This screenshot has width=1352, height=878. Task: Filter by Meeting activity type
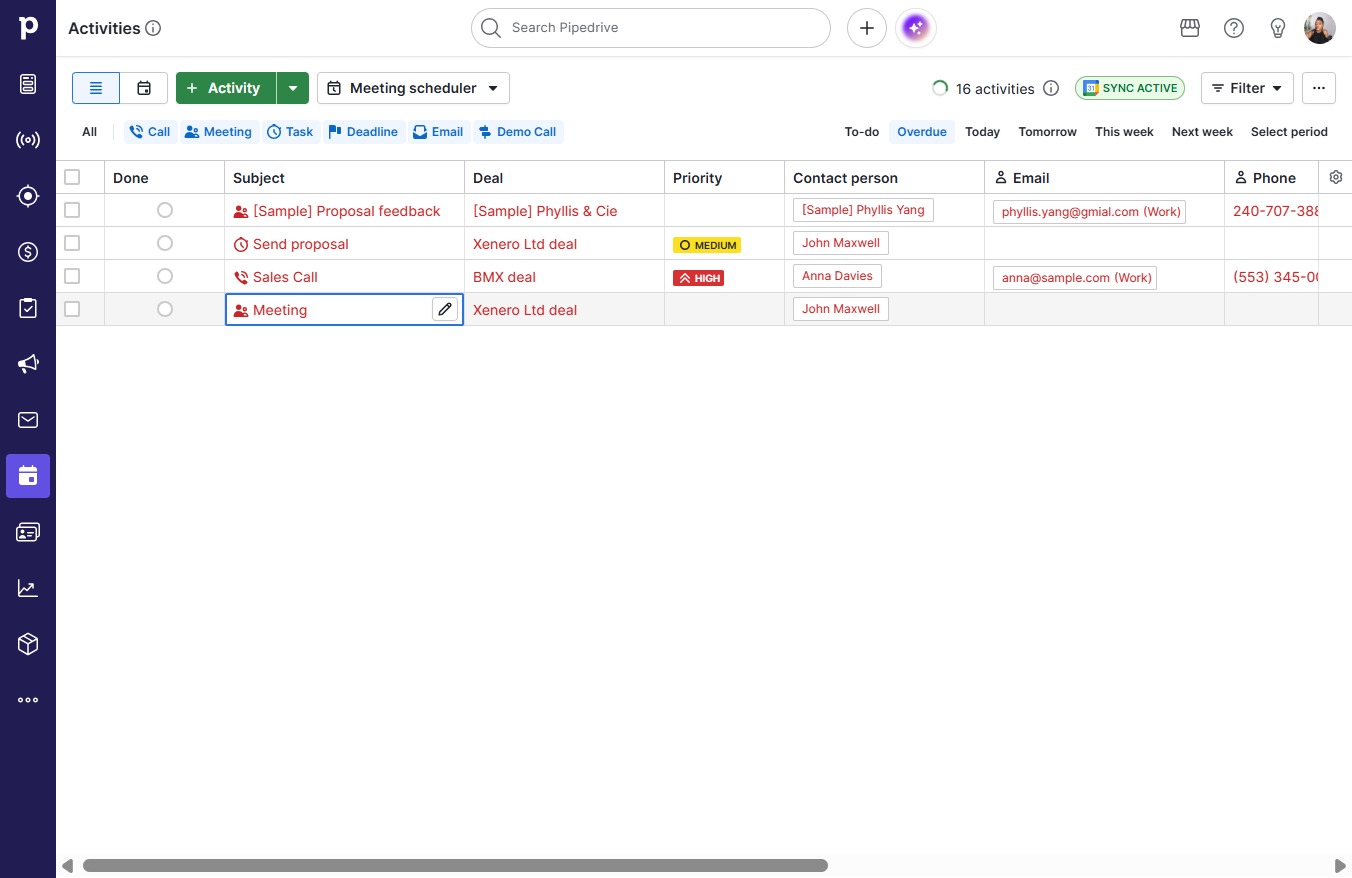(x=218, y=132)
